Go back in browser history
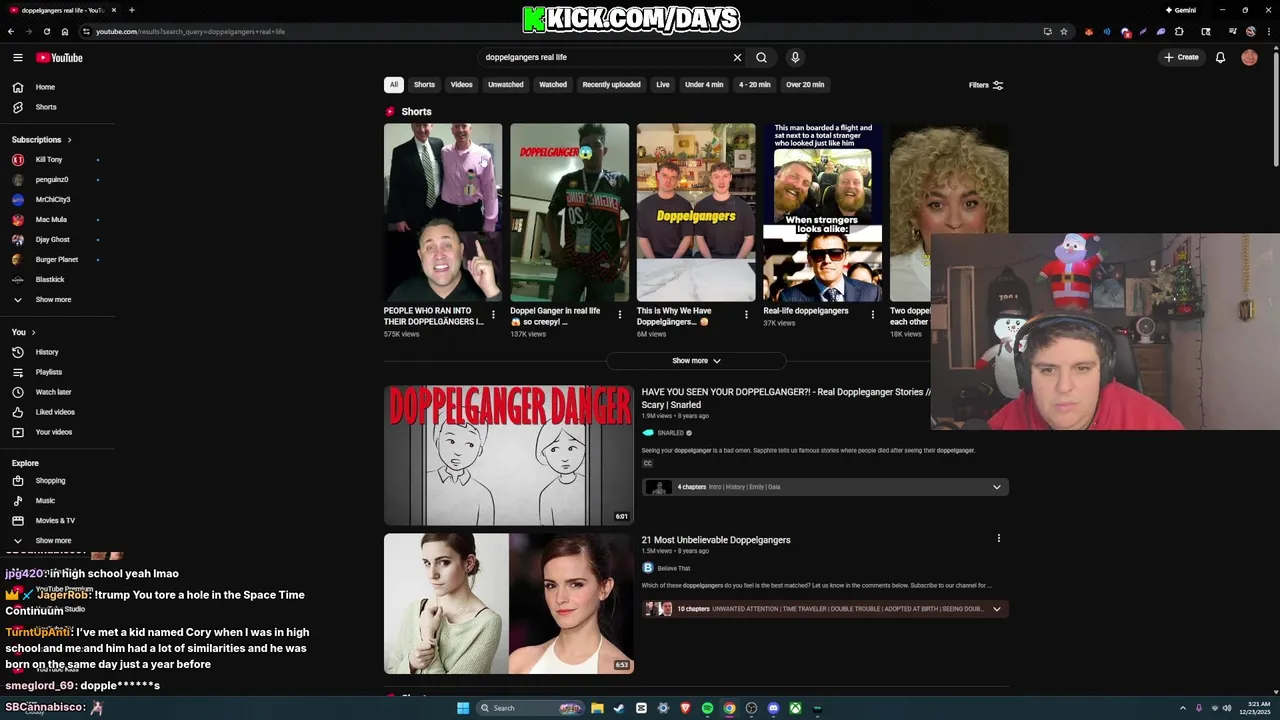This screenshot has width=1280, height=720. point(11,31)
